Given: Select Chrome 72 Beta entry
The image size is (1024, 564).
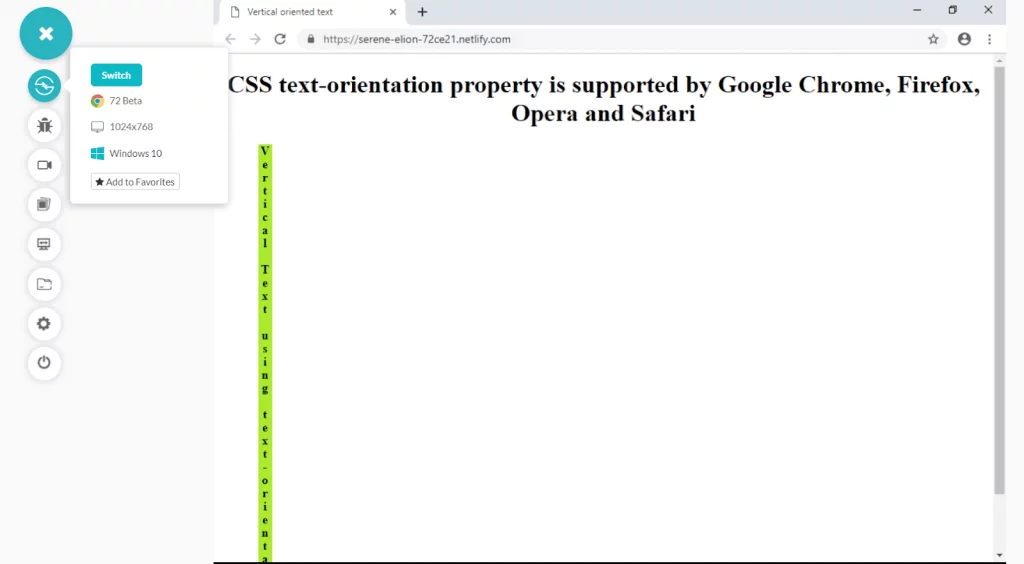Looking at the screenshot, I should pyautogui.click(x=116, y=101).
